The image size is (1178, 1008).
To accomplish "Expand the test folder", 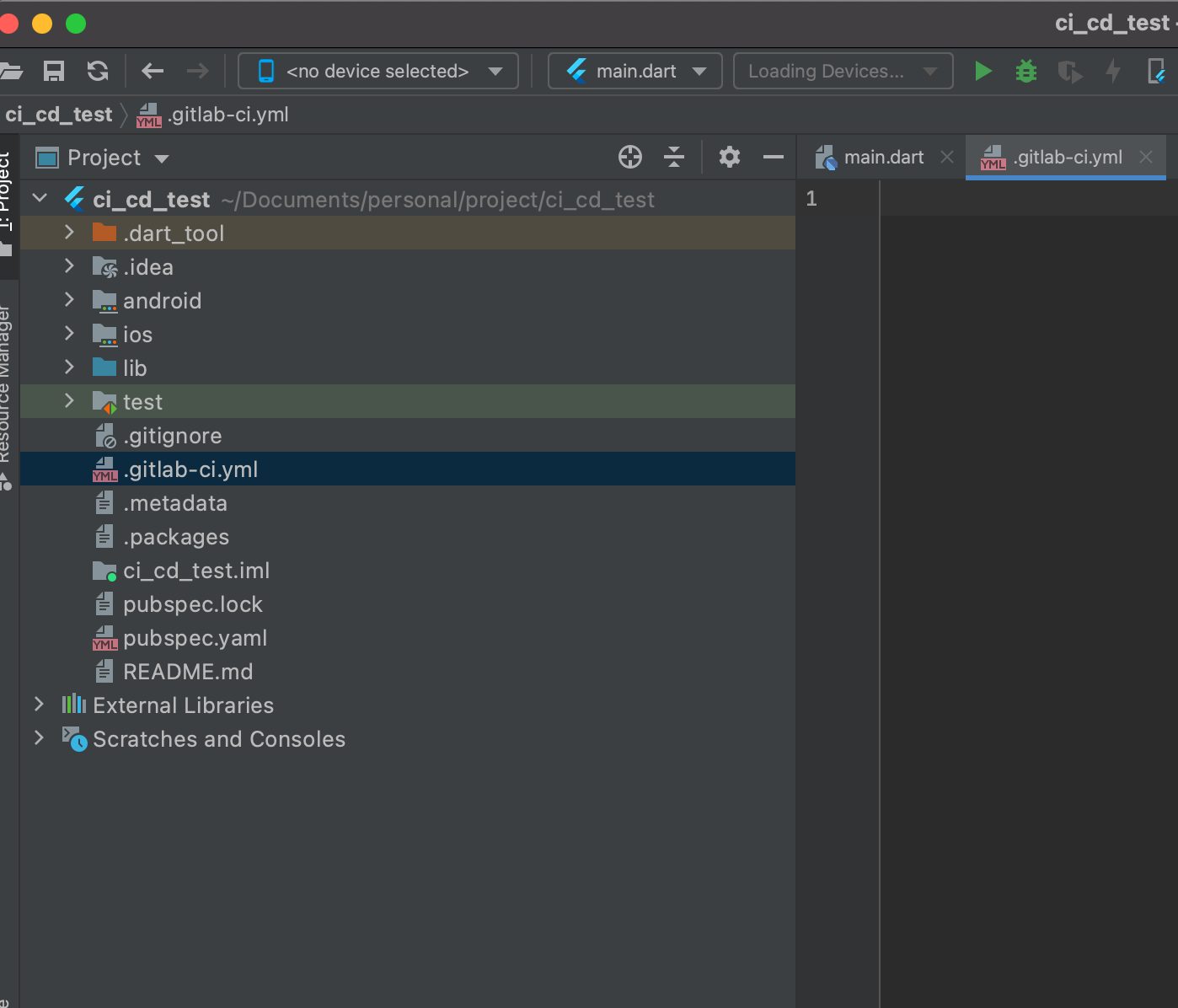I will click(69, 401).
